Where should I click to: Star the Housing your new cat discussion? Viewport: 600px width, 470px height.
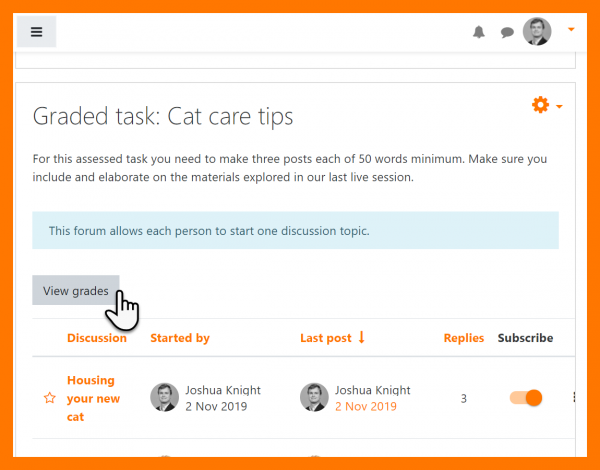(50, 398)
